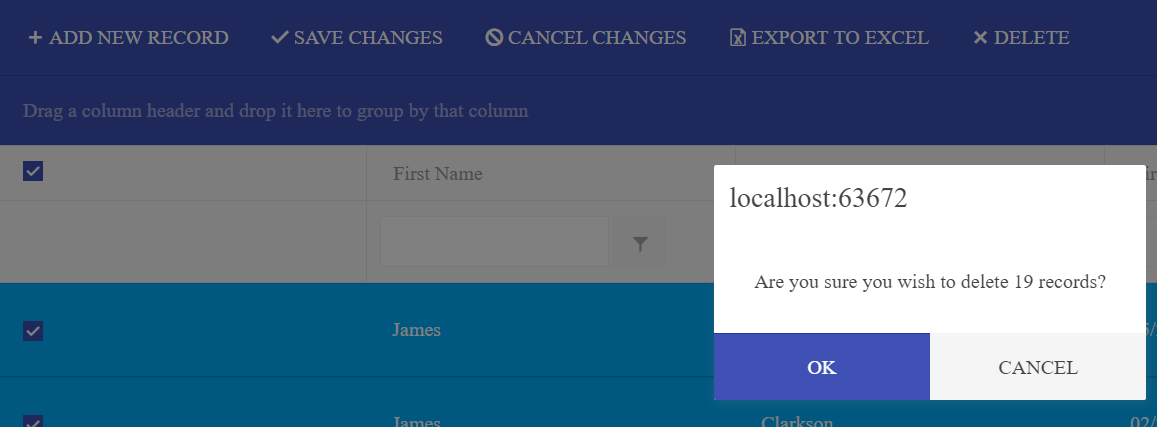This screenshot has width=1157, height=427.
Task: Uncheck the checkbox on the Clarkson row
Action: pos(33,420)
